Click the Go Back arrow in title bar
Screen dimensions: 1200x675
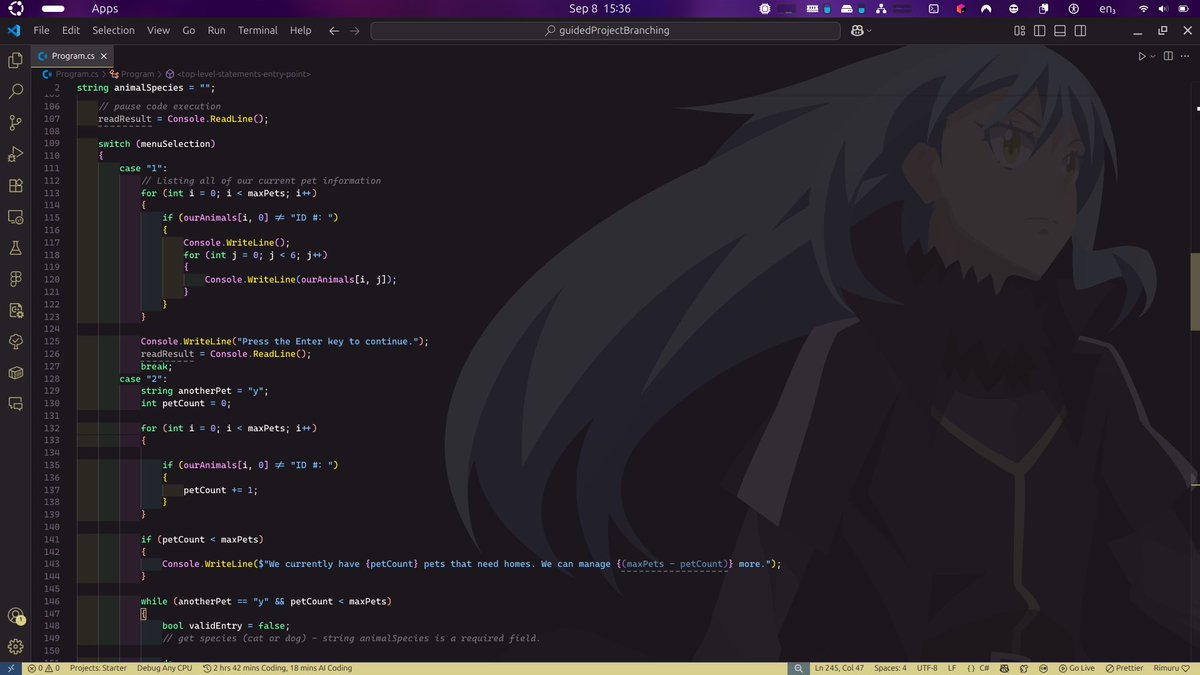tap(334, 30)
